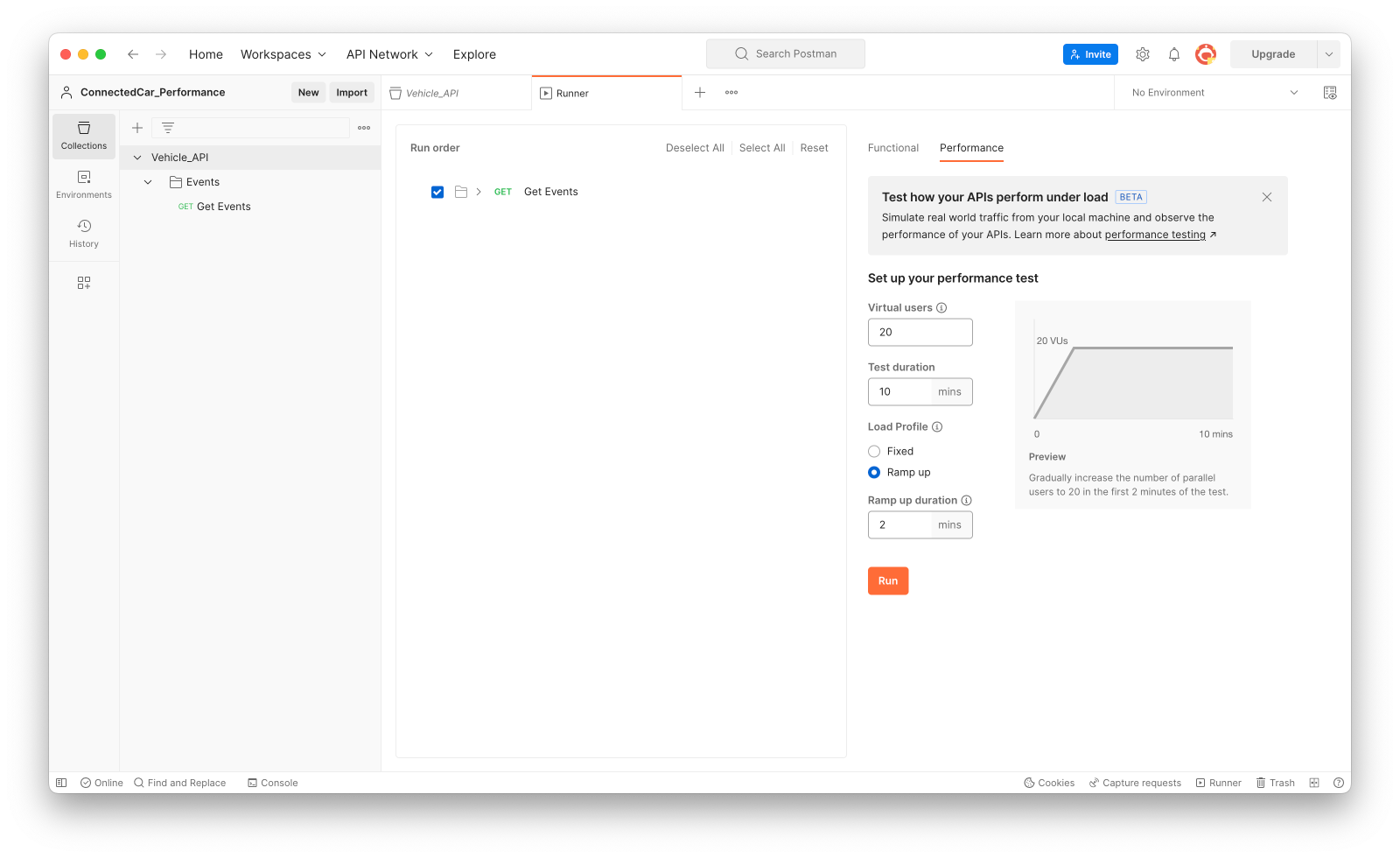Open the Upgrade dropdown arrow
The image size is (1400, 858).
tap(1329, 54)
